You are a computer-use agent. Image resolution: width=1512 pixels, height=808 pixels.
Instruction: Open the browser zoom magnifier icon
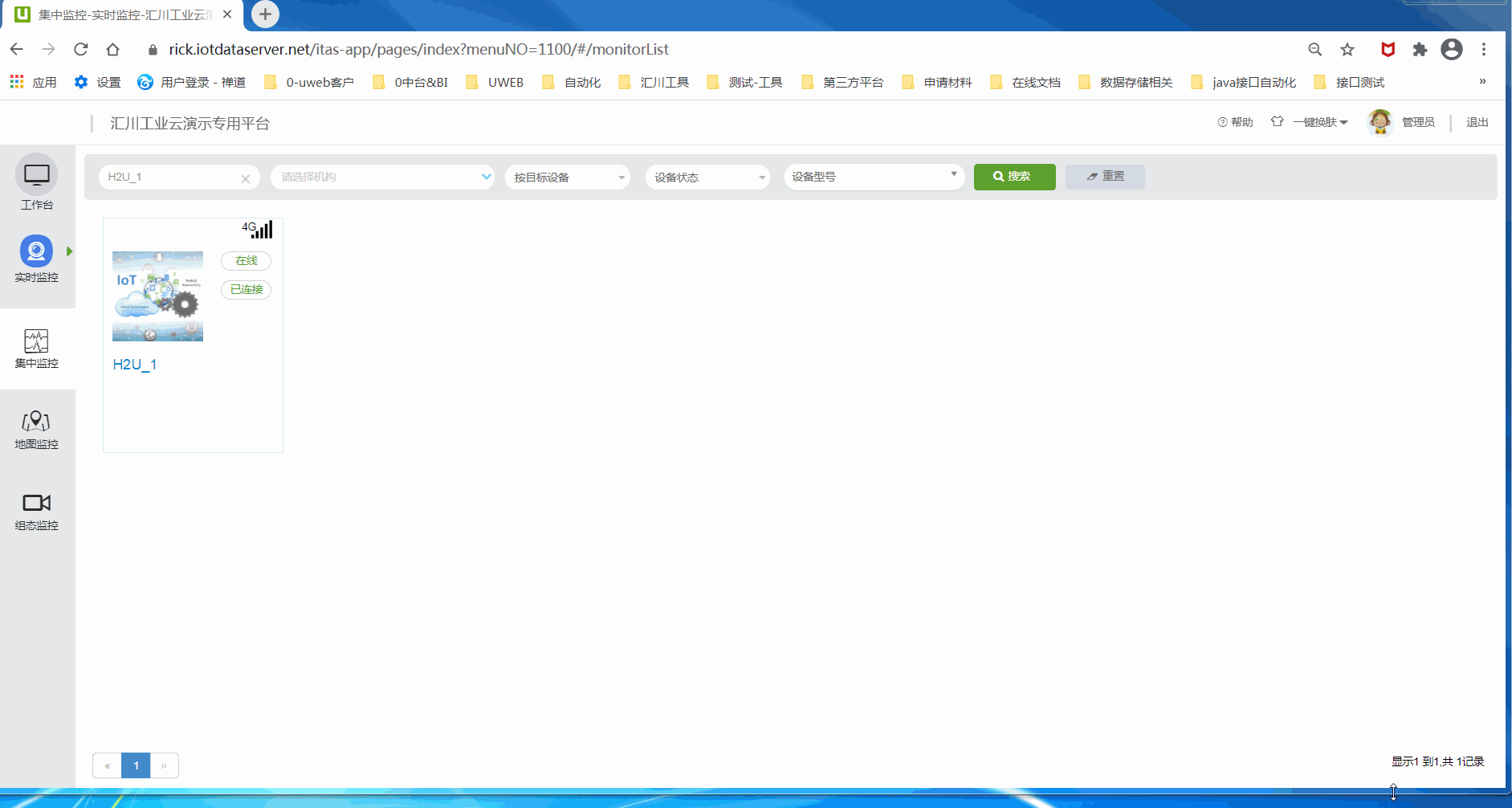[1315, 50]
